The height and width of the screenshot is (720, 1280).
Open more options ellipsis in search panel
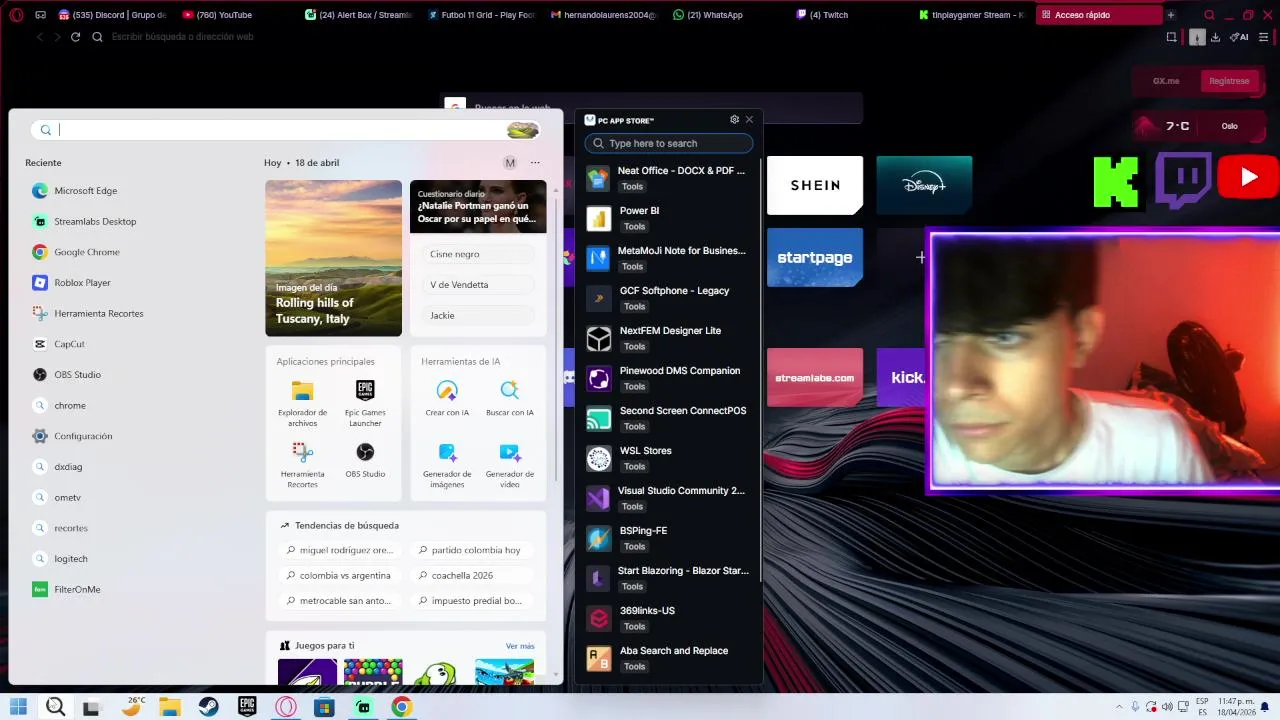[535, 162]
